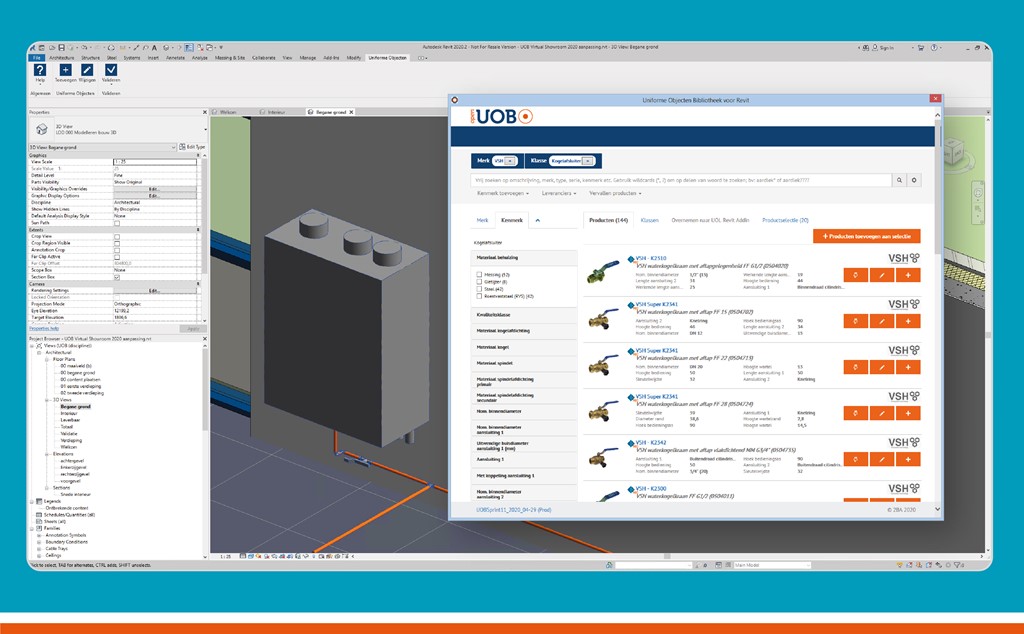Viewport: 1024px width, 634px height.
Task: Click the pencil button for VSH - K2510 product
Action: click(882, 276)
